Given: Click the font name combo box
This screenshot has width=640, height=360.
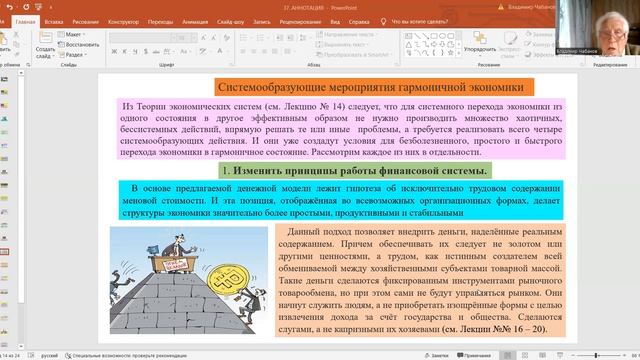Looking at the screenshot, I should (x=140, y=38).
